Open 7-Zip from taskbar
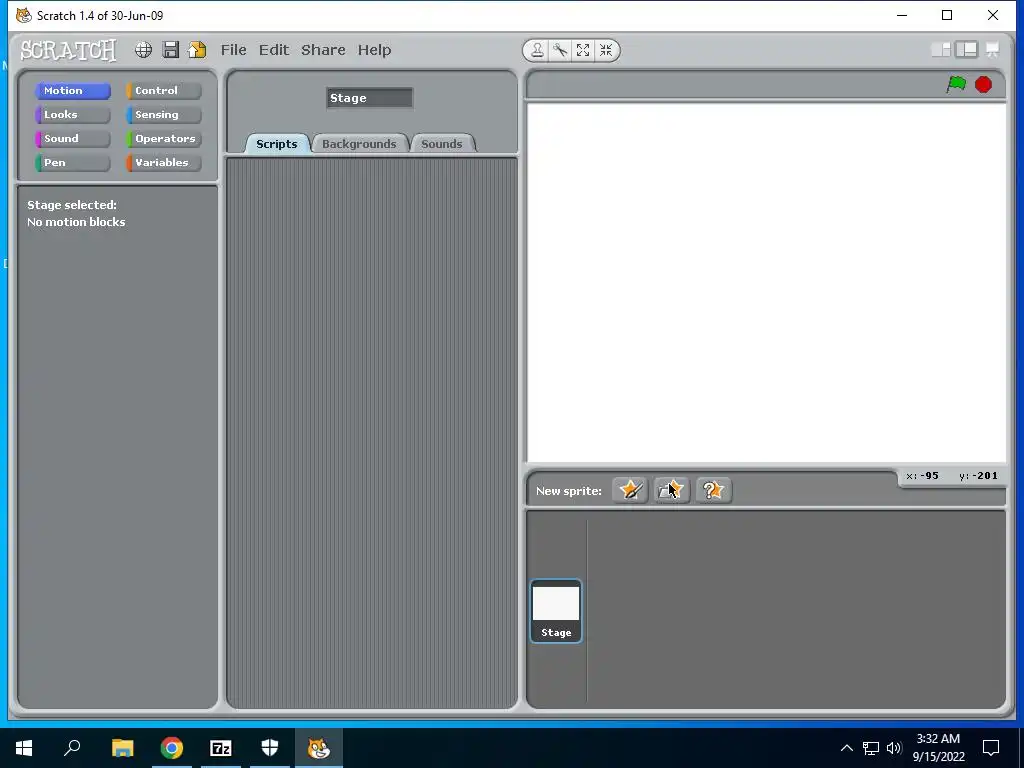The image size is (1024, 768). coord(221,748)
